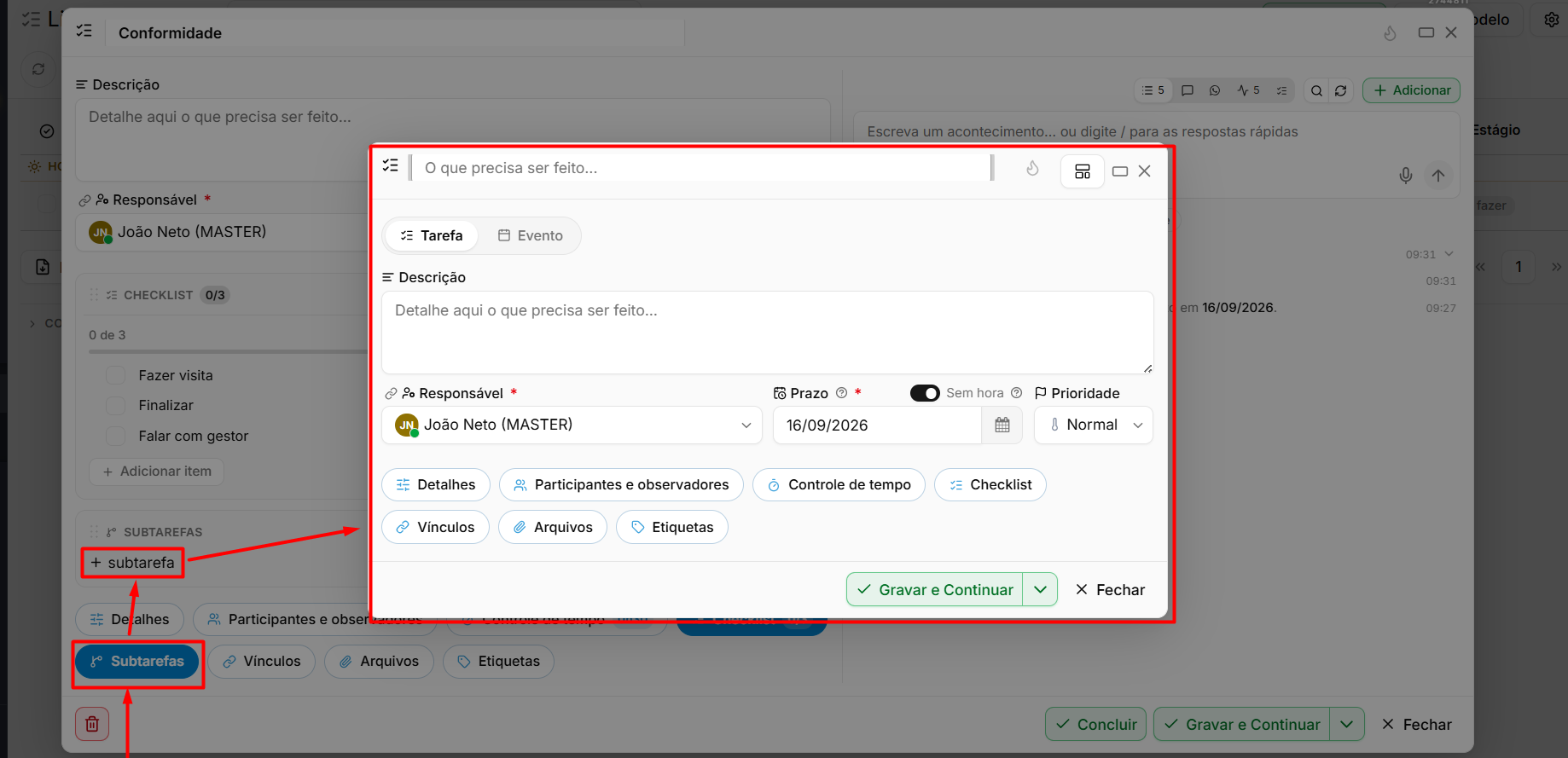
Task: Refresh the activity feed with the sync icon
Action: click(1341, 90)
